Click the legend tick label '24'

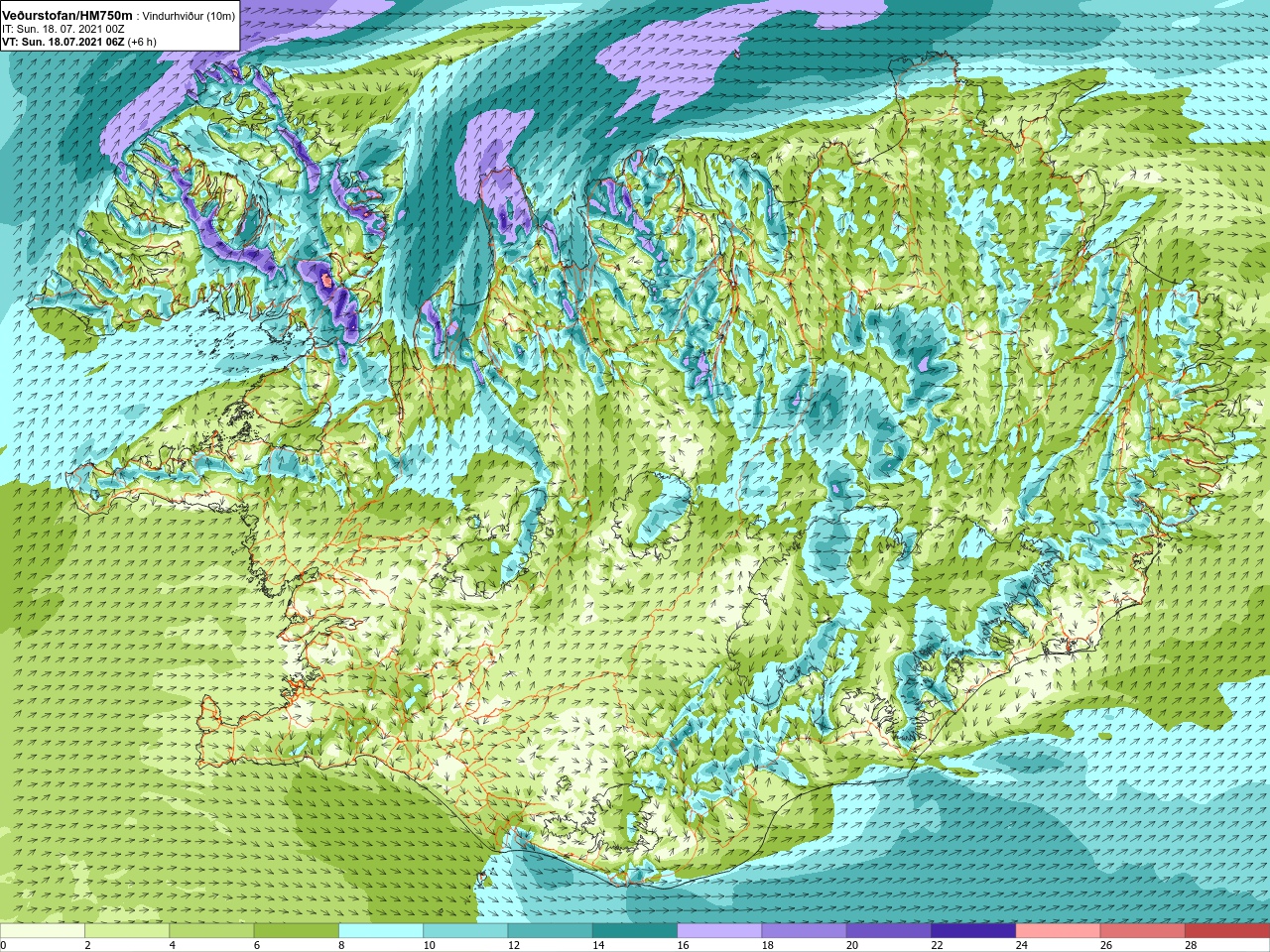[x=1021, y=945]
